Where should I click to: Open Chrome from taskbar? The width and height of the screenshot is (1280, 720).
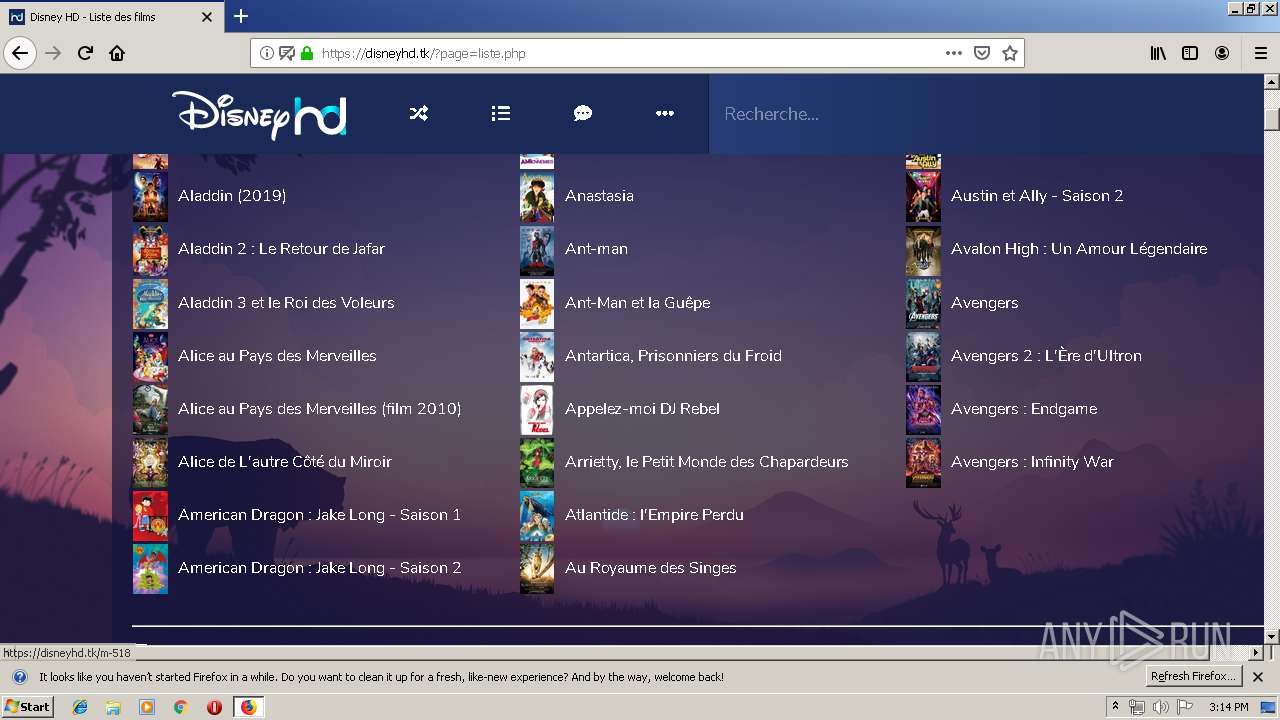coord(180,707)
